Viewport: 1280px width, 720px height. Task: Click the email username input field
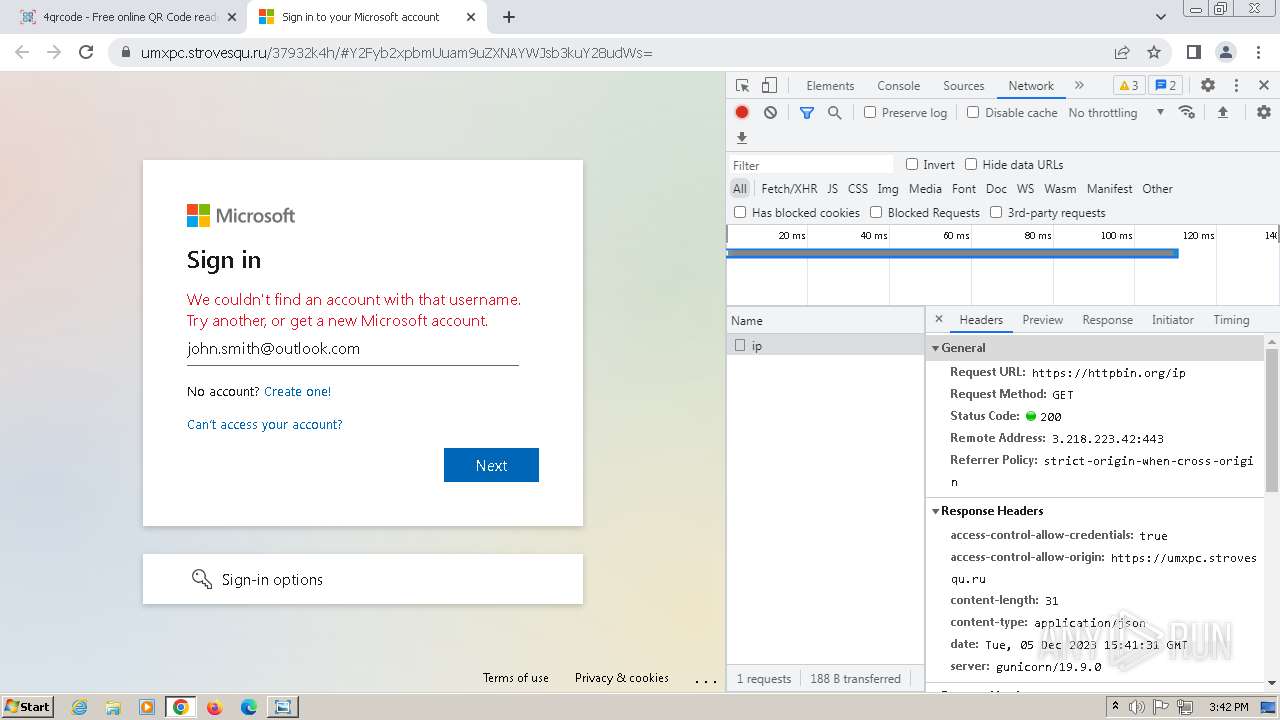[353, 349]
